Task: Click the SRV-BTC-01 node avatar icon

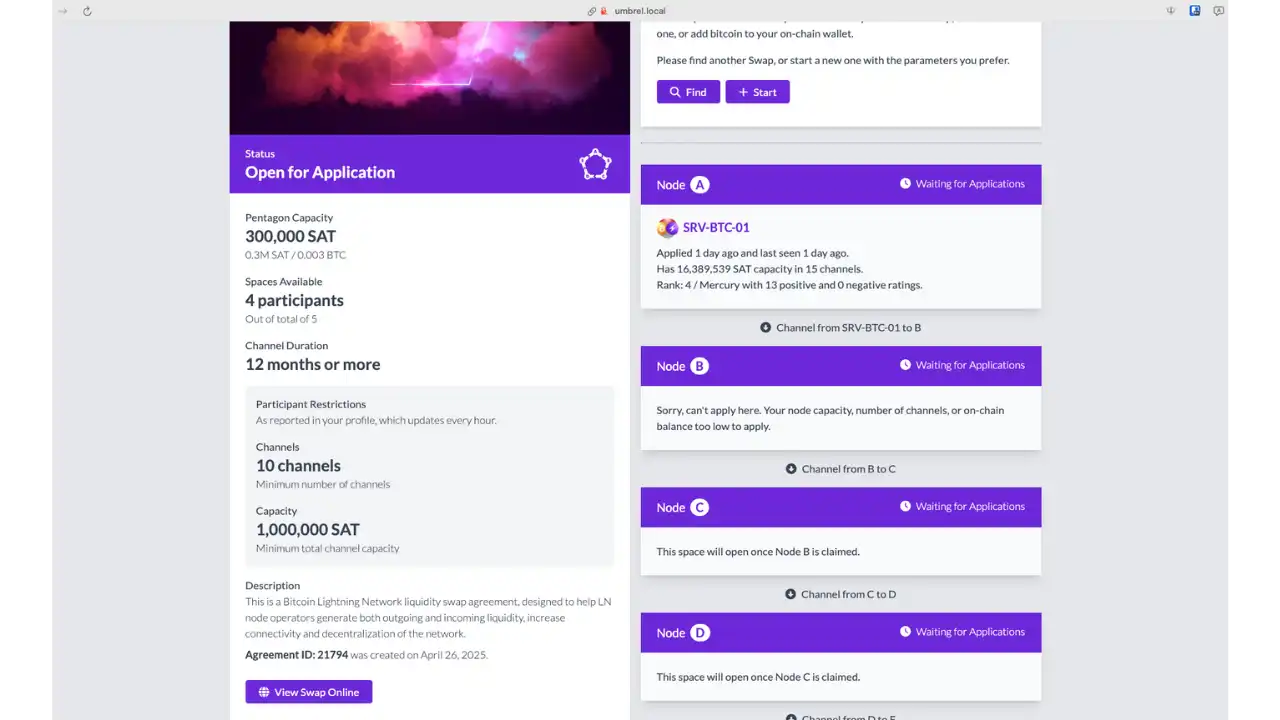Action: point(667,227)
